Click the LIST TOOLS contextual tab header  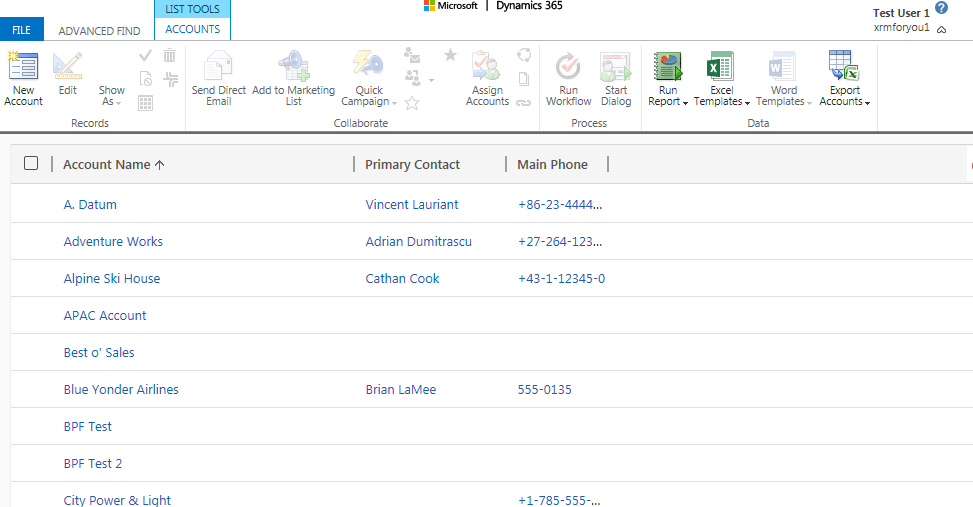(x=192, y=9)
